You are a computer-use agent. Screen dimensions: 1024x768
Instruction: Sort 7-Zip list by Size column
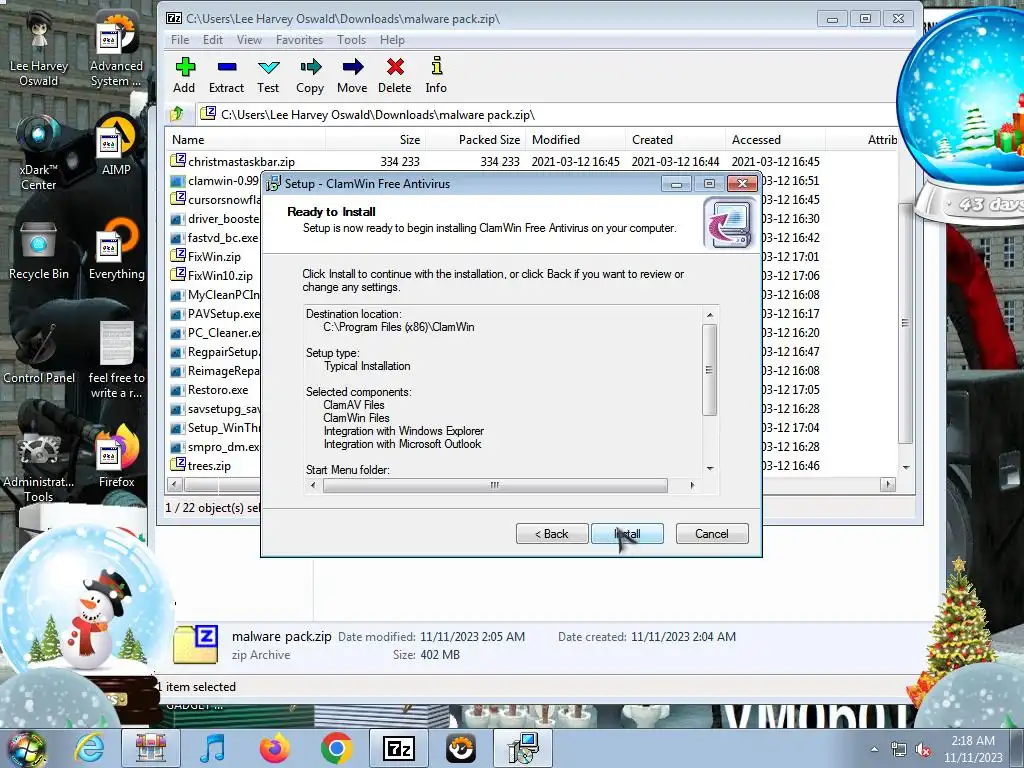point(375,140)
